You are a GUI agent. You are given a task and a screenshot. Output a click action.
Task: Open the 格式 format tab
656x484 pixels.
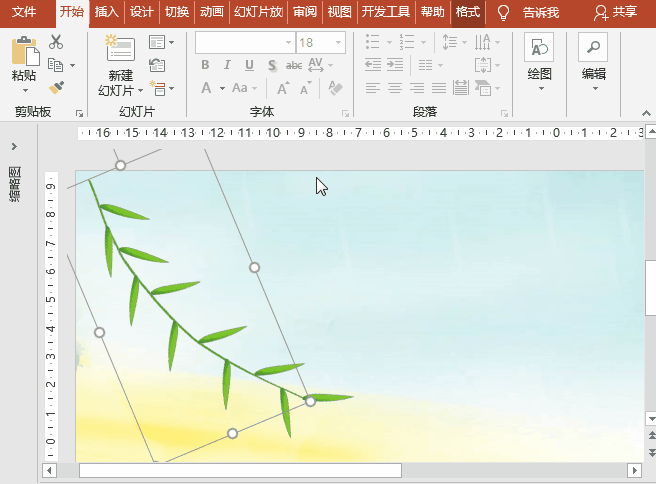point(468,12)
